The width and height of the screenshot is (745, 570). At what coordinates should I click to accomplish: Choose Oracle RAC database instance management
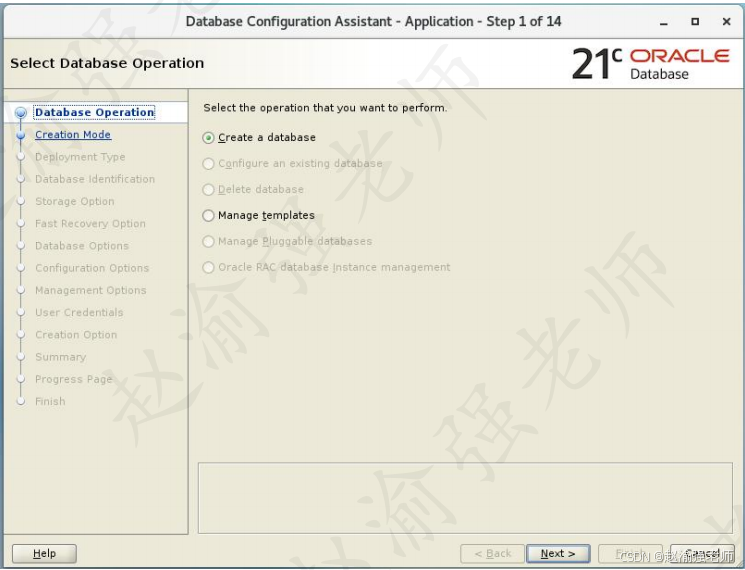tap(208, 267)
